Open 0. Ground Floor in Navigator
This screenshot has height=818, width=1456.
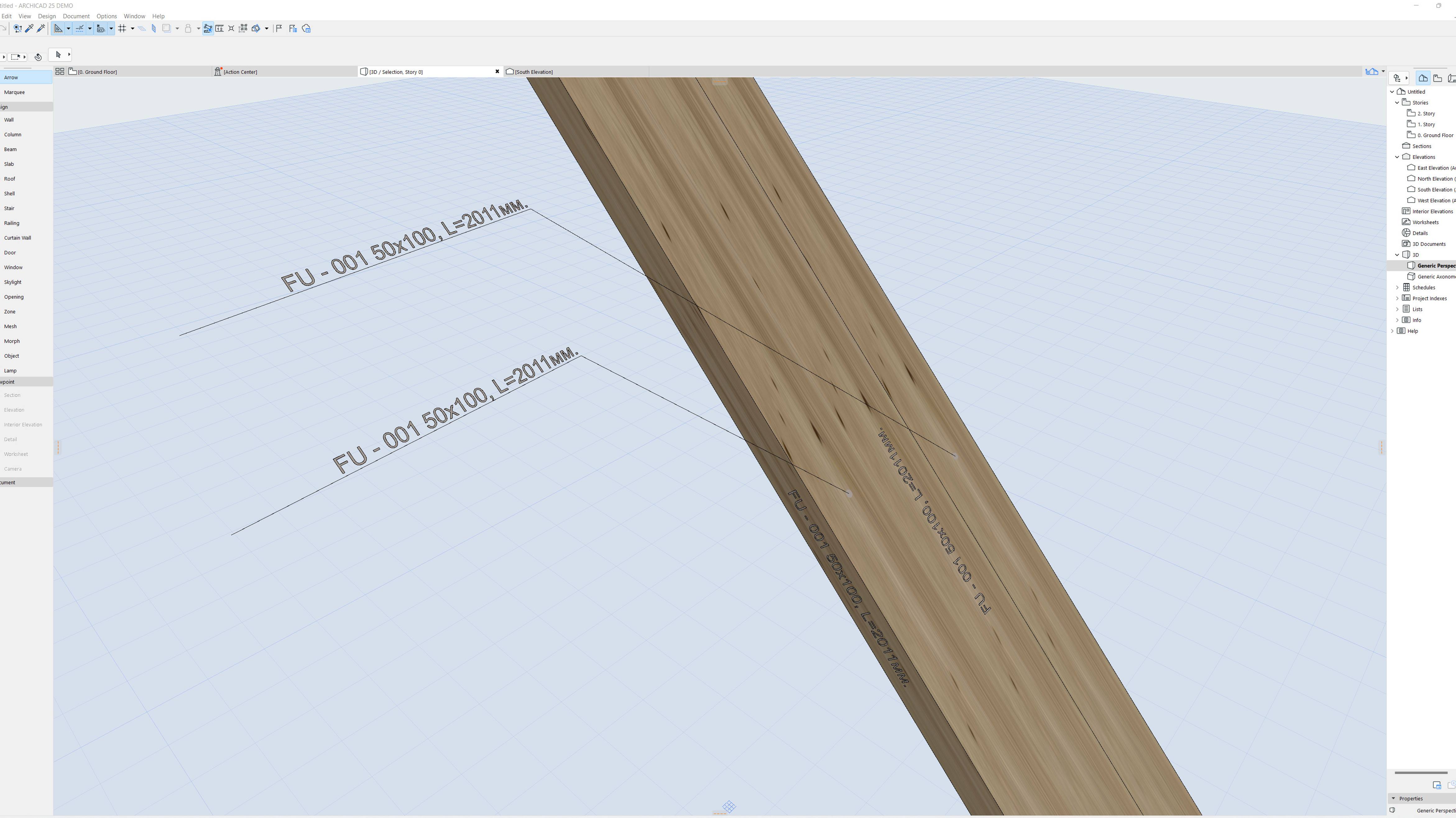(1435, 135)
